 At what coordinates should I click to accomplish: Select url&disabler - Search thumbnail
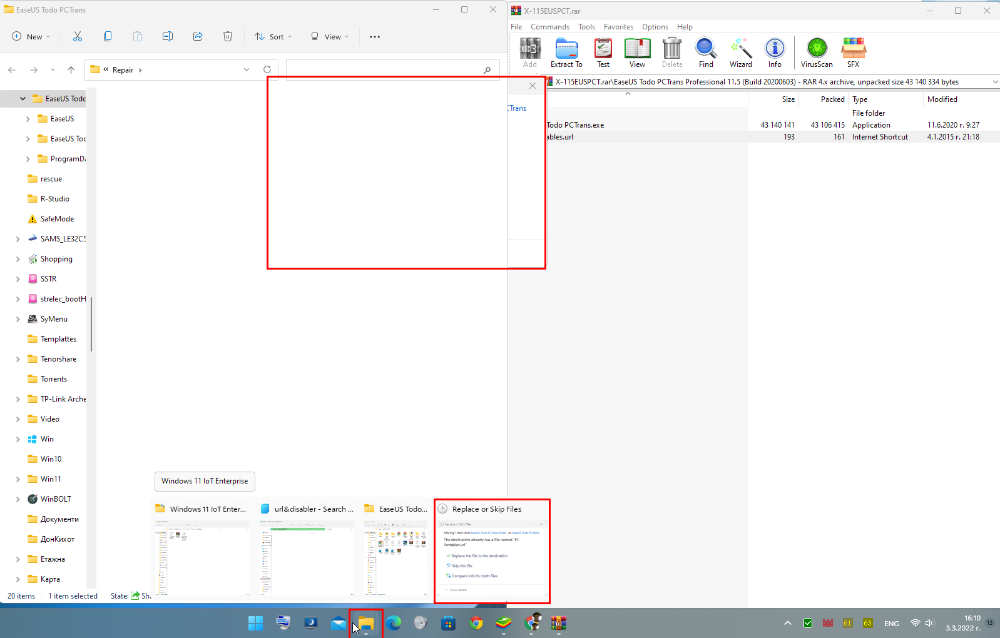coord(307,551)
